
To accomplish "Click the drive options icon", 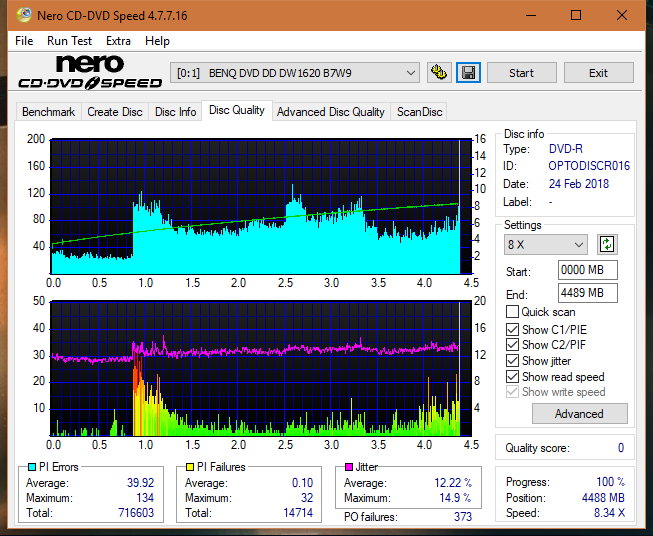I will click(x=439, y=73).
